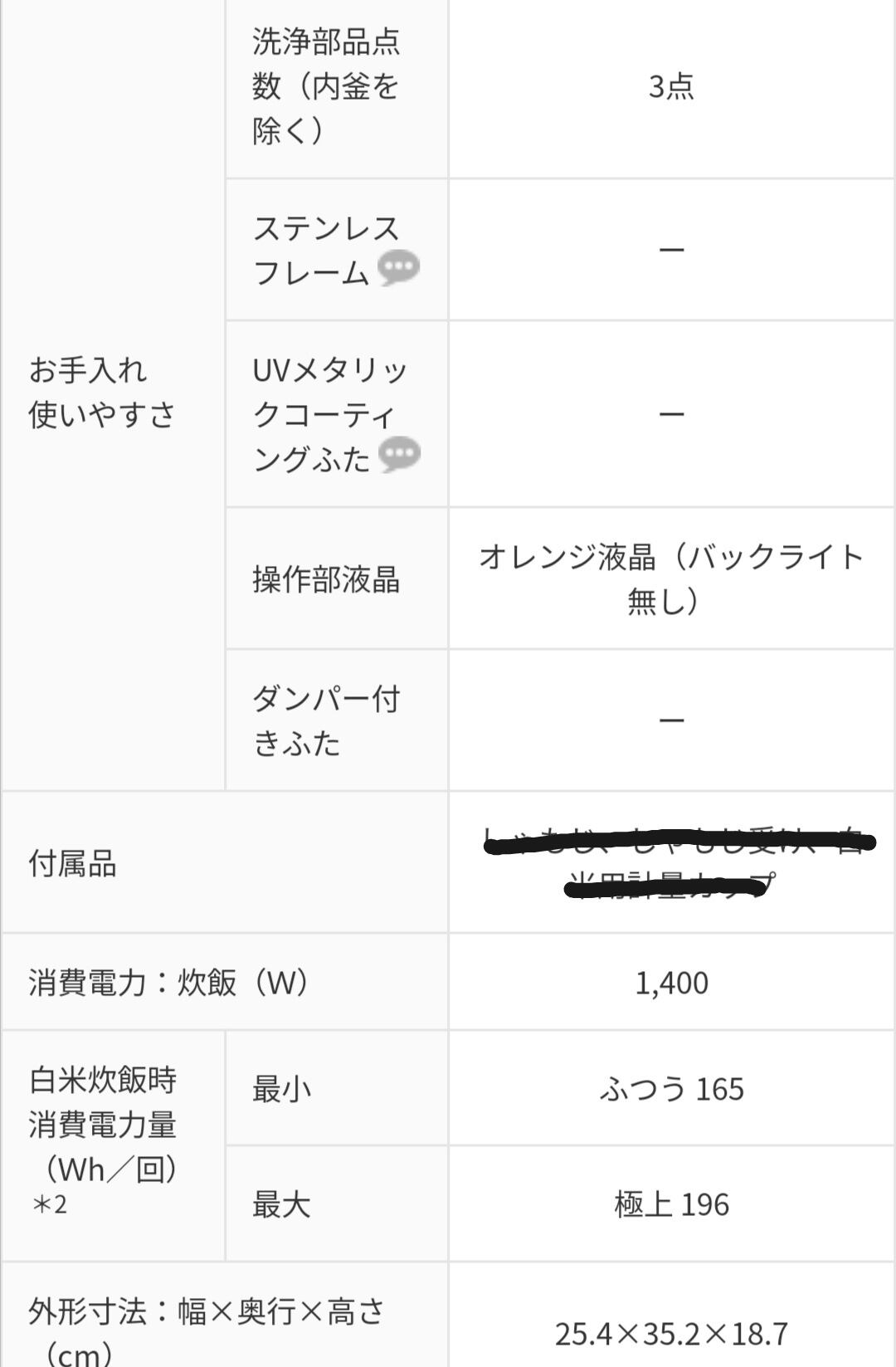Select the 最小 row label
896x1367 pixels.
tap(281, 1089)
